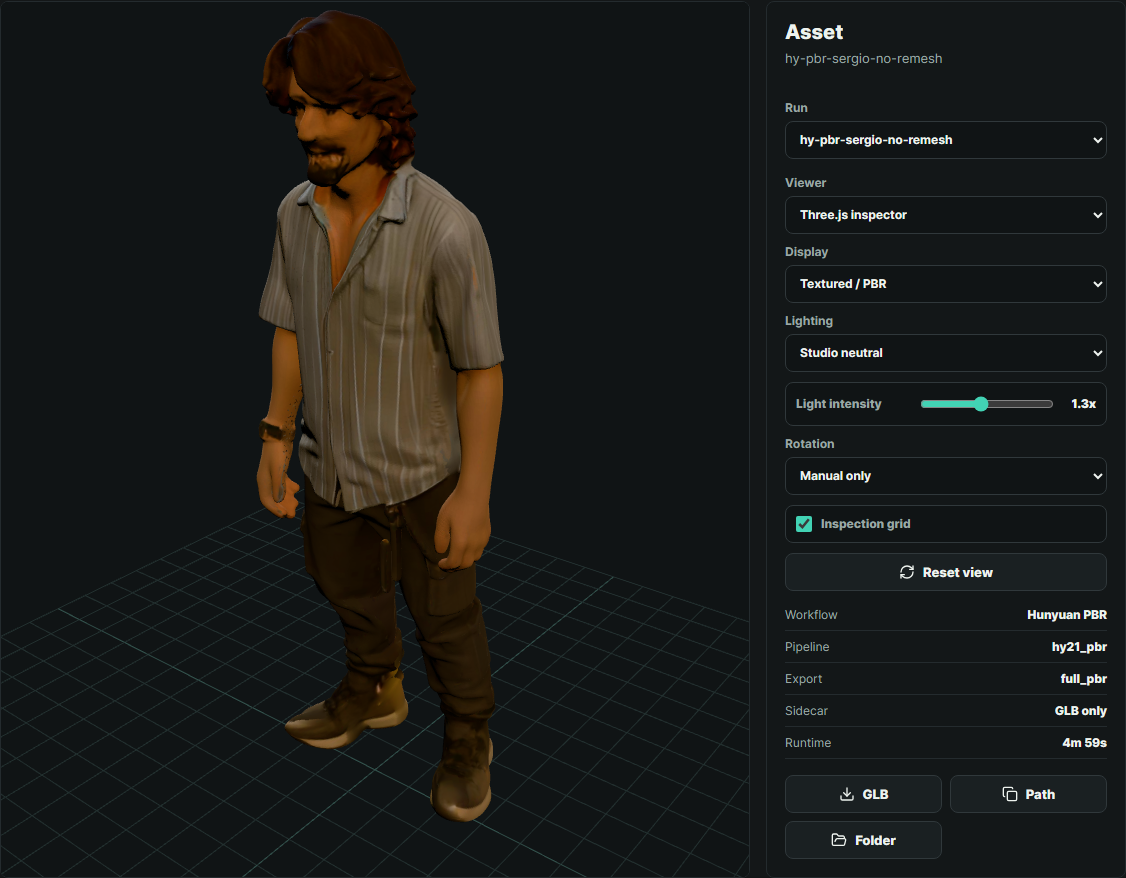
Task: Open the Rotation dropdown Manual only
Action: pos(945,476)
